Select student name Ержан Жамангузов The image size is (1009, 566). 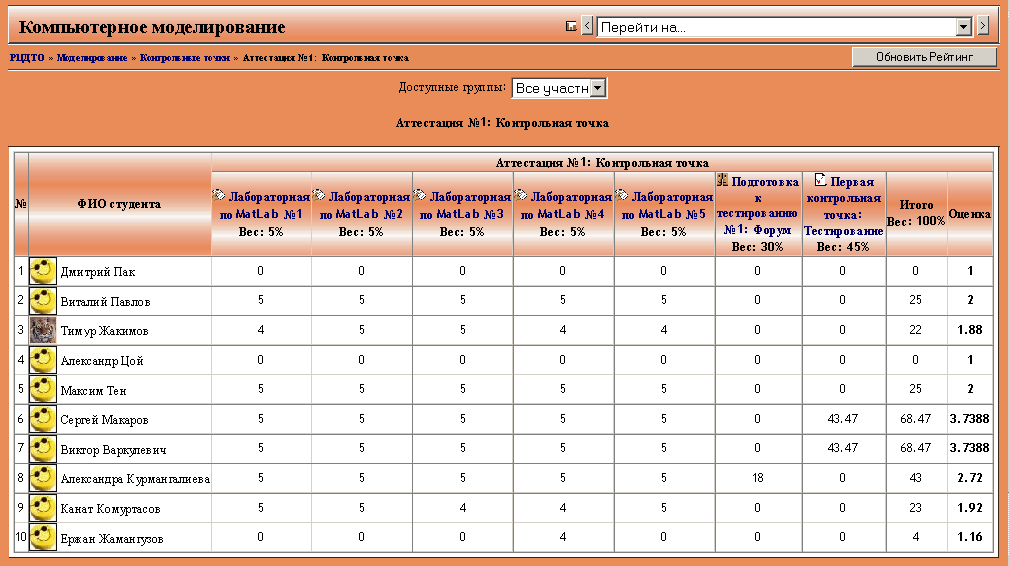tap(112, 538)
